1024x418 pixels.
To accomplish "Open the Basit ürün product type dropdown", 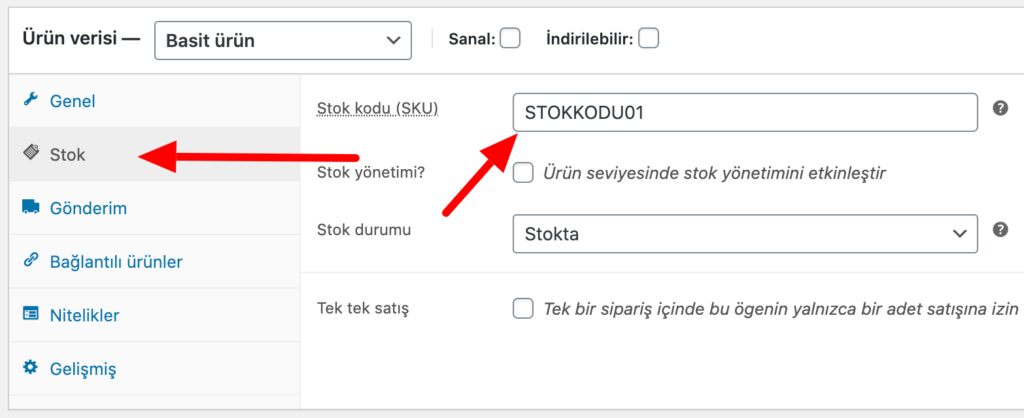I will [283, 40].
